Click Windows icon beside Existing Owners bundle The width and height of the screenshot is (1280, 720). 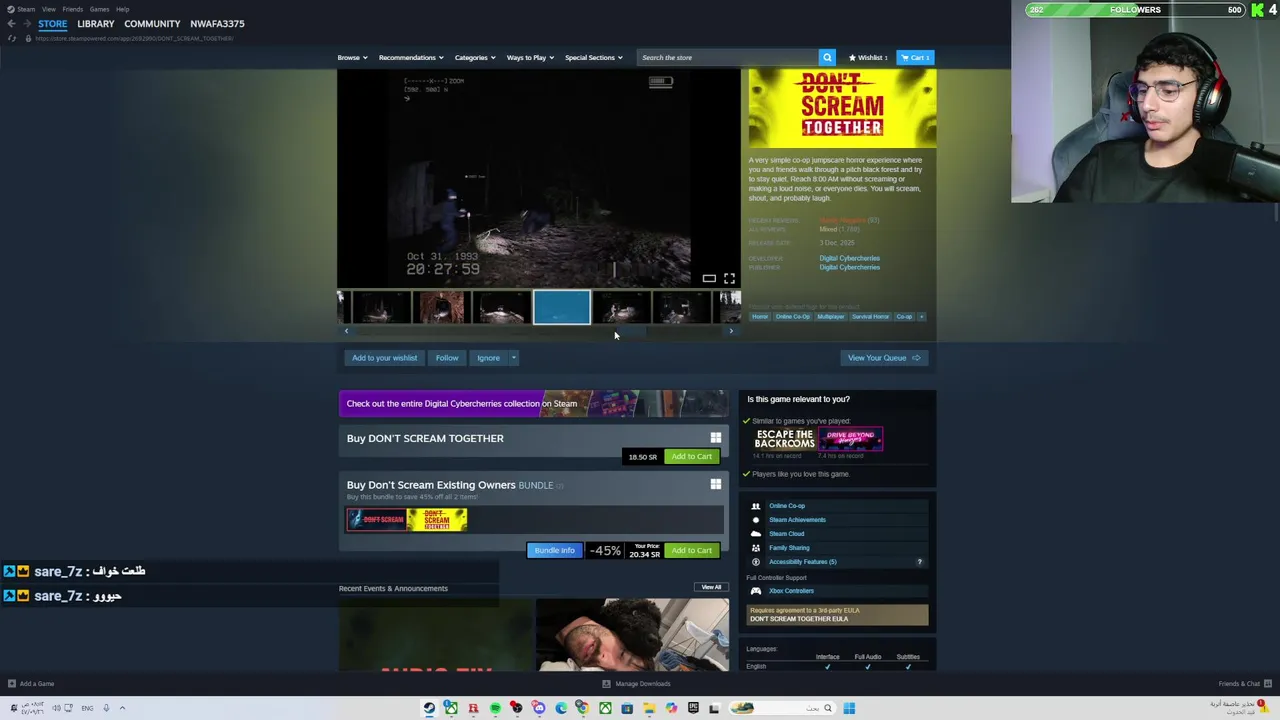coord(715,484)
